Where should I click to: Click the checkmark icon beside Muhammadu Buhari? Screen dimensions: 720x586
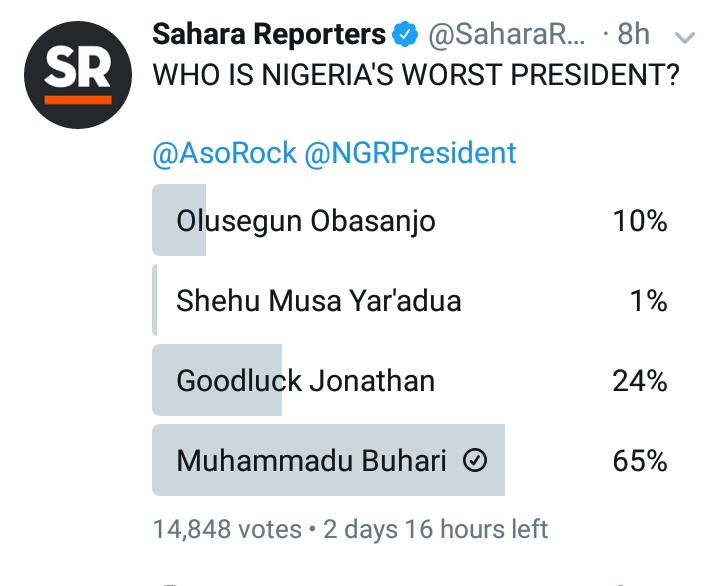pos(476,460)
